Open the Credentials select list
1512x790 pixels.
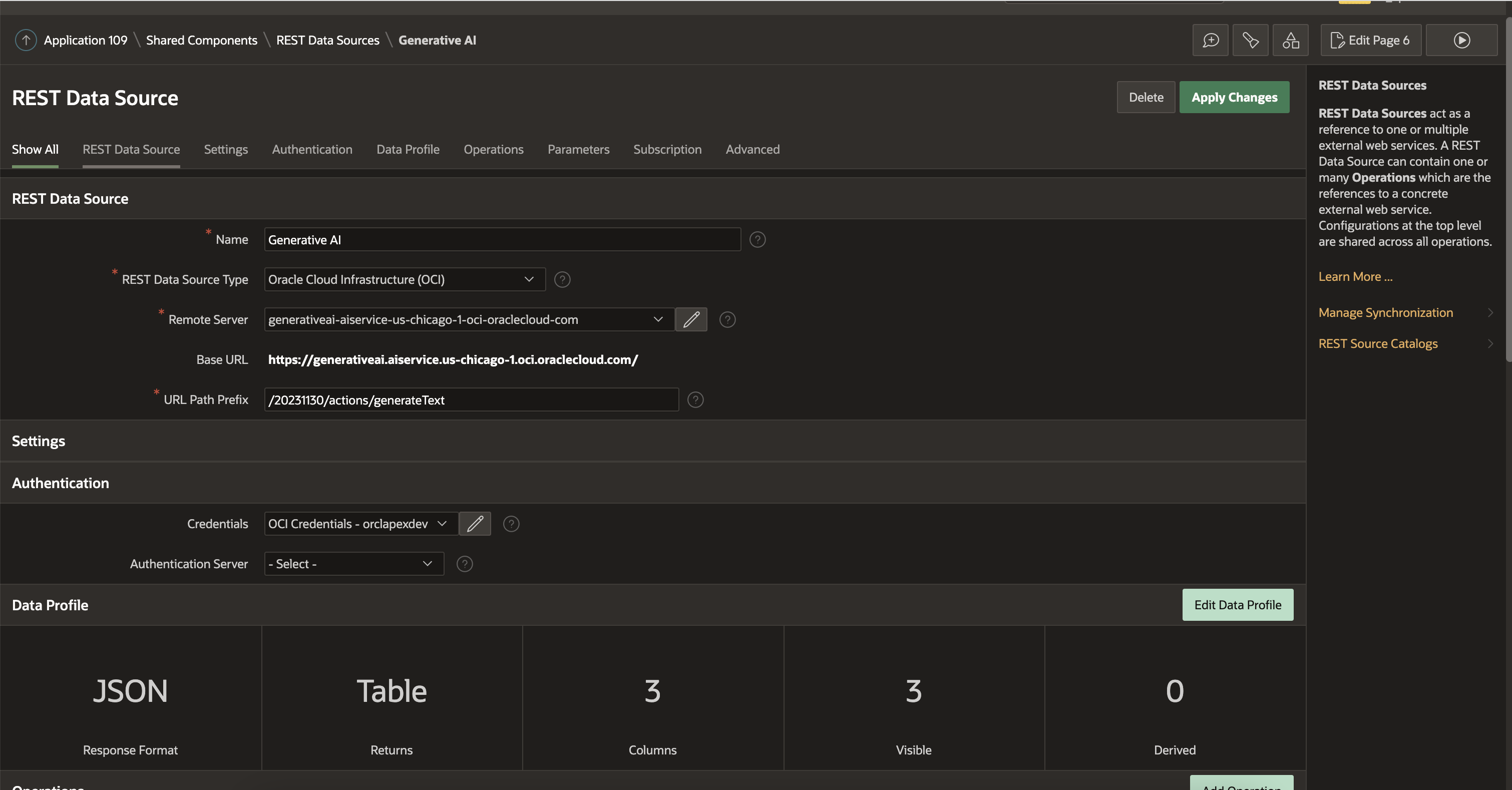click(360, 524)
